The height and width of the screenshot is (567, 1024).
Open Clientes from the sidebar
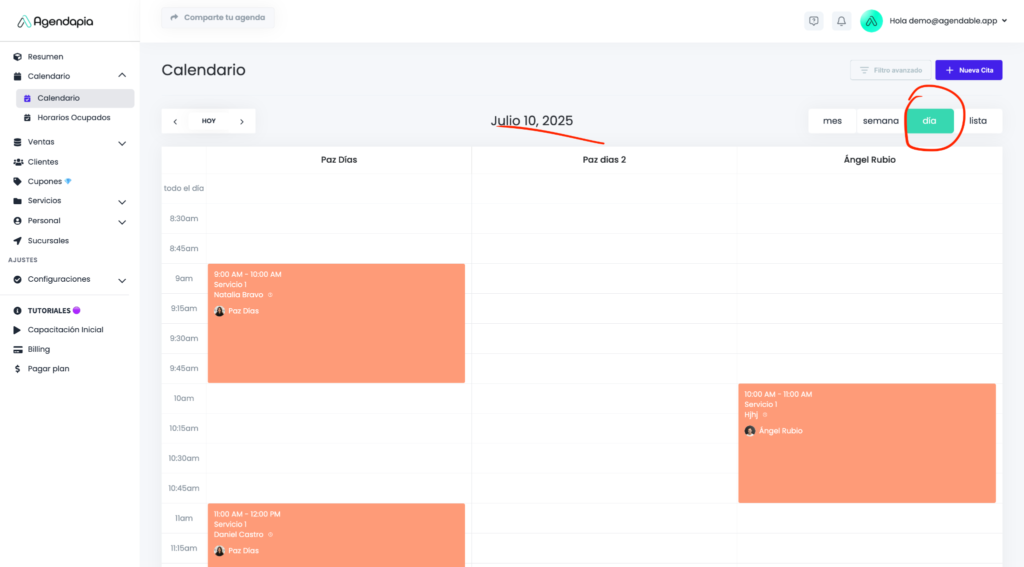(42, 161)
